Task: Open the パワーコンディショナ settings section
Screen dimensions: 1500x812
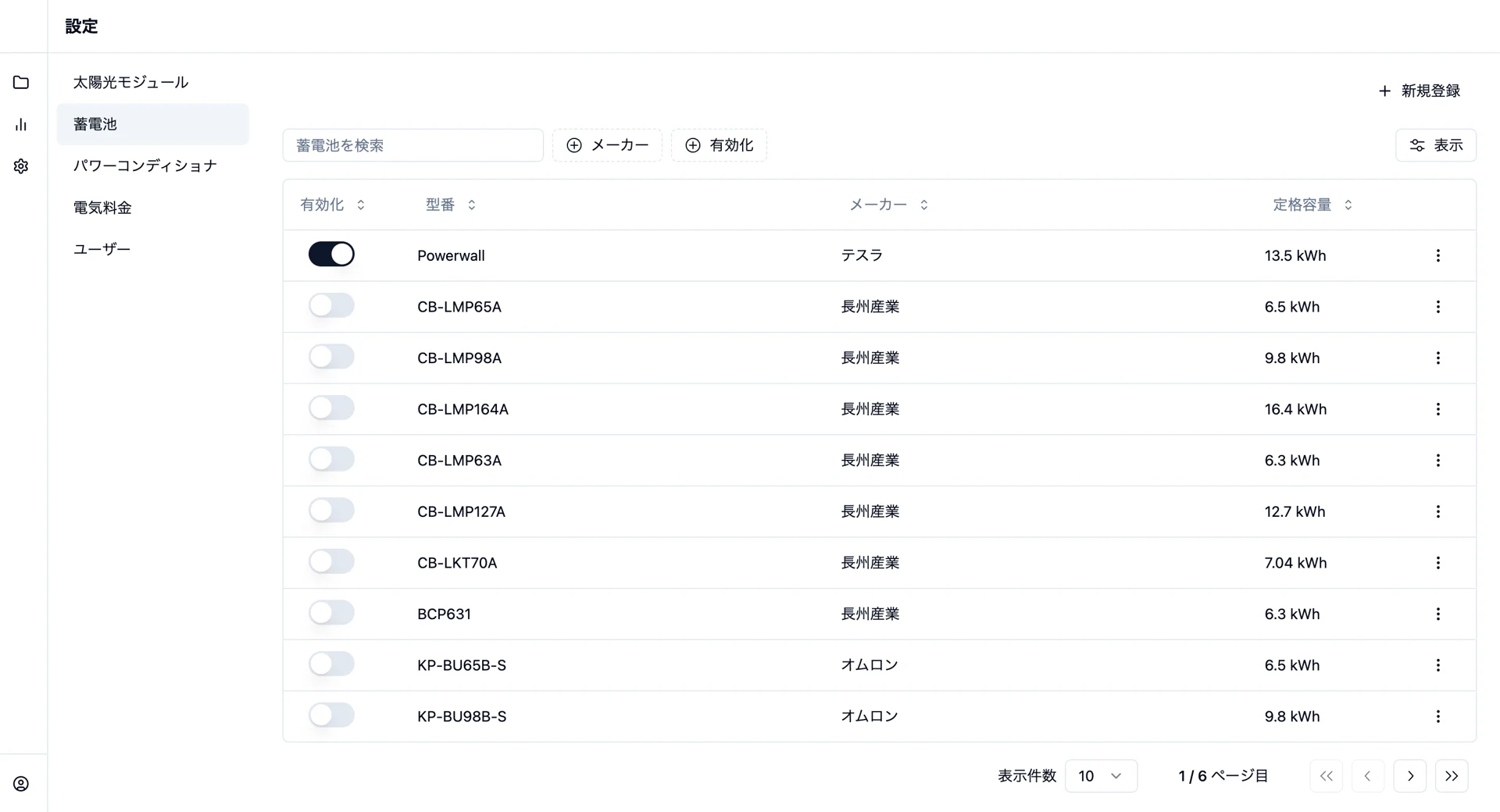Action: 153,166
